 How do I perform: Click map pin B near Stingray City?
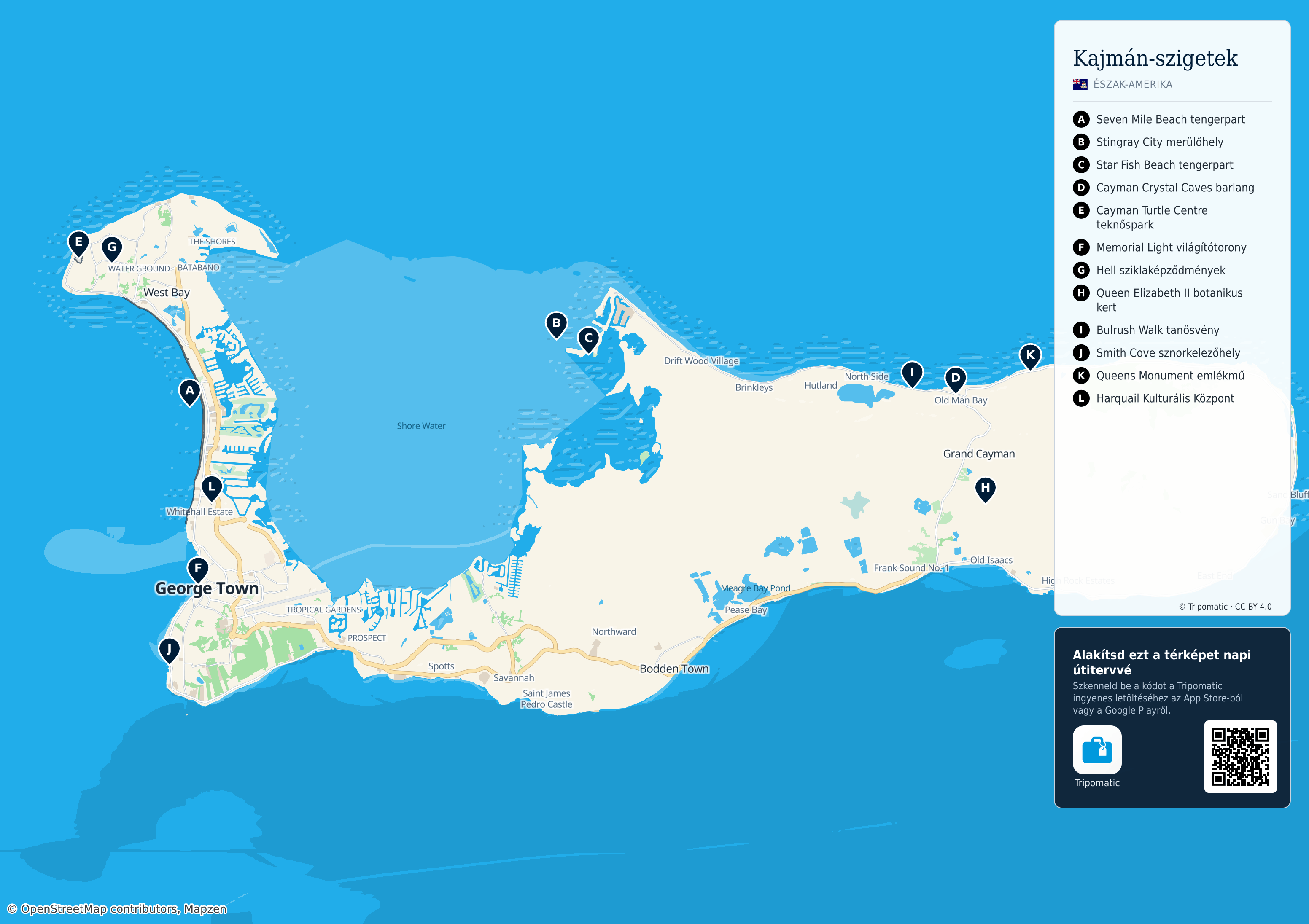[556, 325]
